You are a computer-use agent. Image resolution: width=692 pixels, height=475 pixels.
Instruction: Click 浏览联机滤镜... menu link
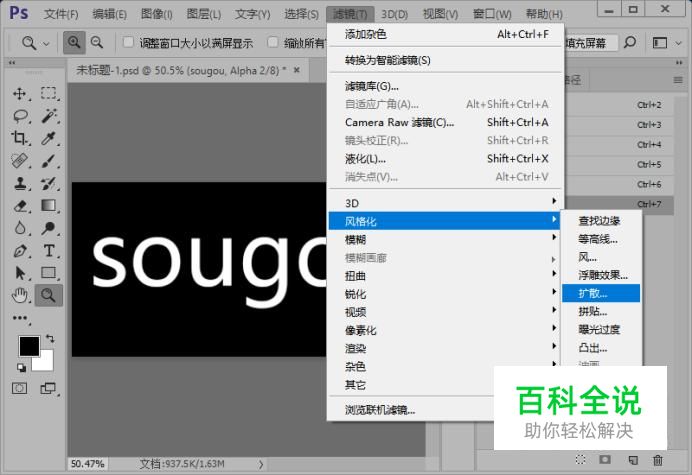coord(380,410)
